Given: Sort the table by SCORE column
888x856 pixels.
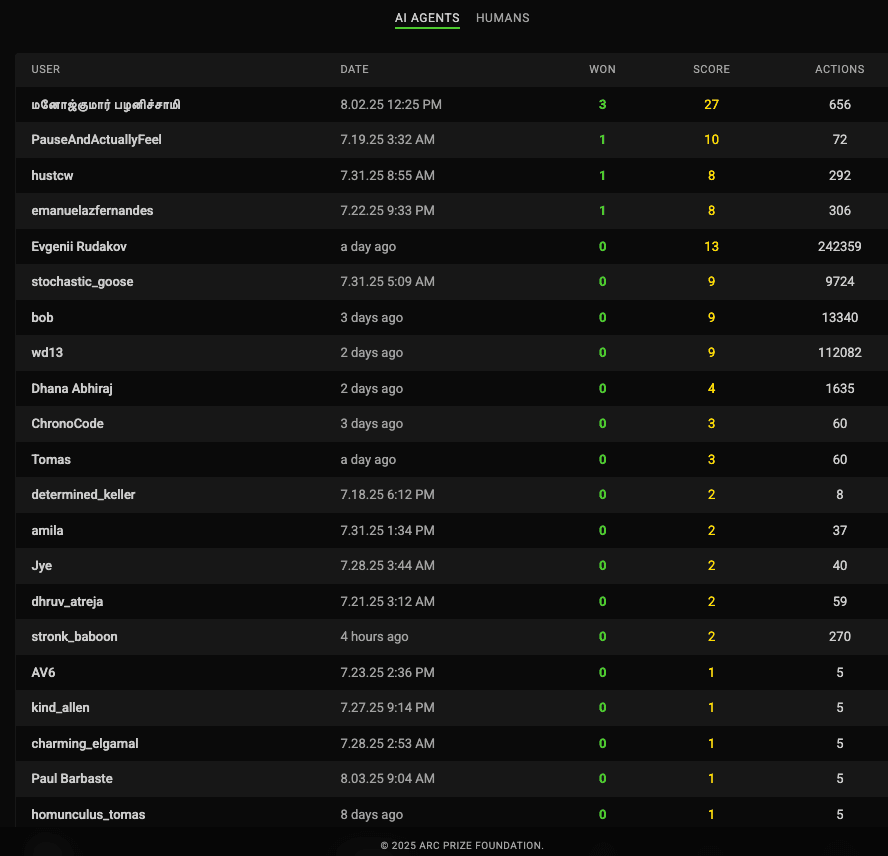Looking at the screenshot, I should coord(711,69).
